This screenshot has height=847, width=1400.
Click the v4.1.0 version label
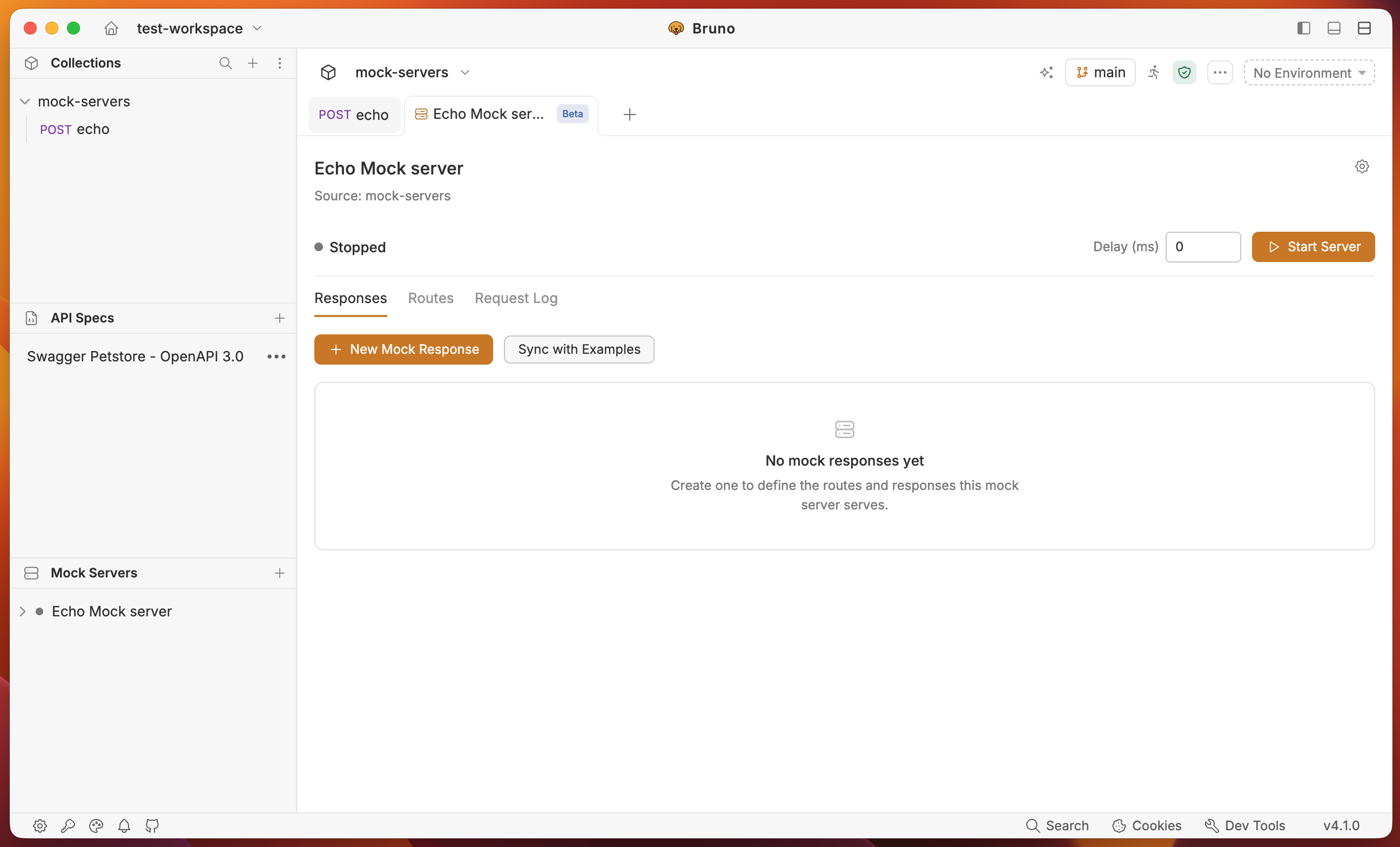(x=1341, y=825)
